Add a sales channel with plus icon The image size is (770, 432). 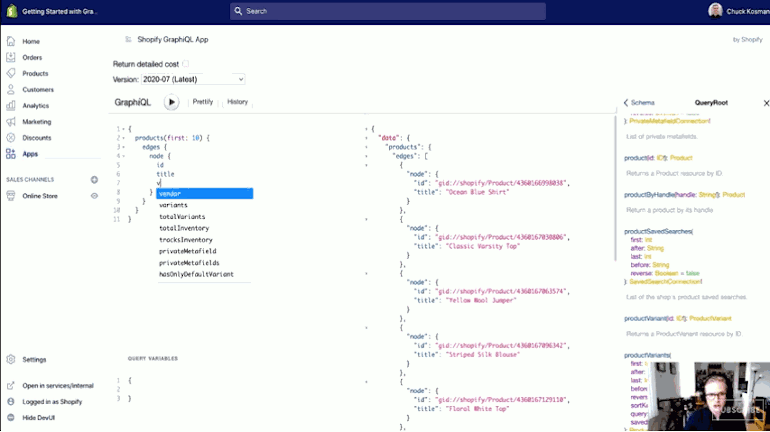(x=95, y=180)
